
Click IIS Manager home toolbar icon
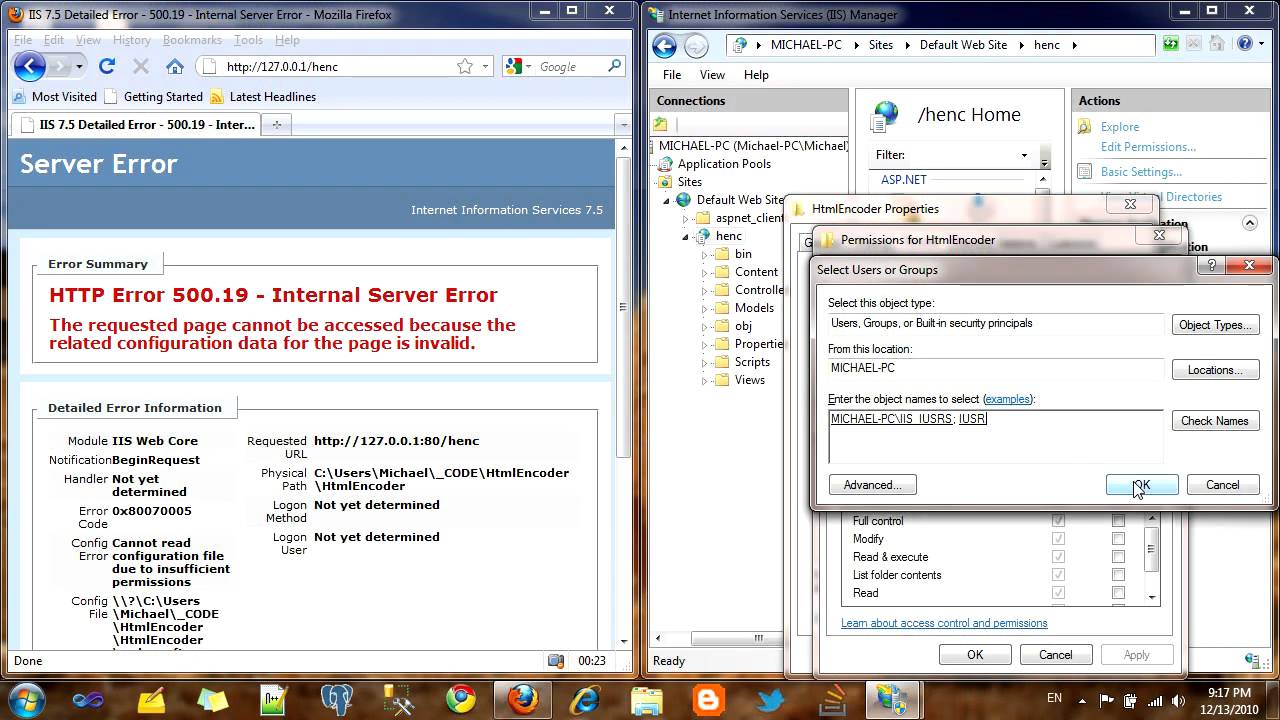point(1219,44)
